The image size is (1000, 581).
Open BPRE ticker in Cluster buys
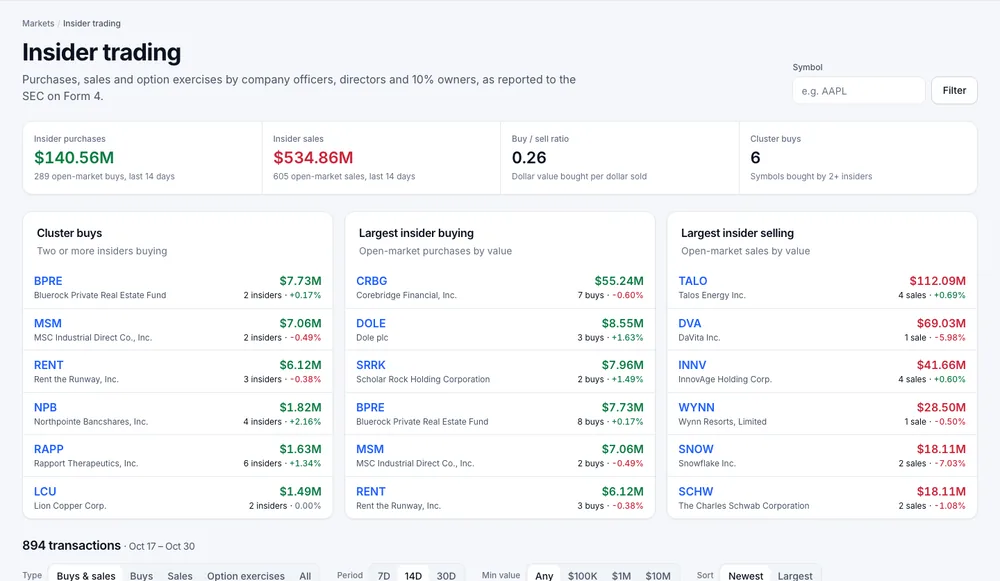(48, 281)
